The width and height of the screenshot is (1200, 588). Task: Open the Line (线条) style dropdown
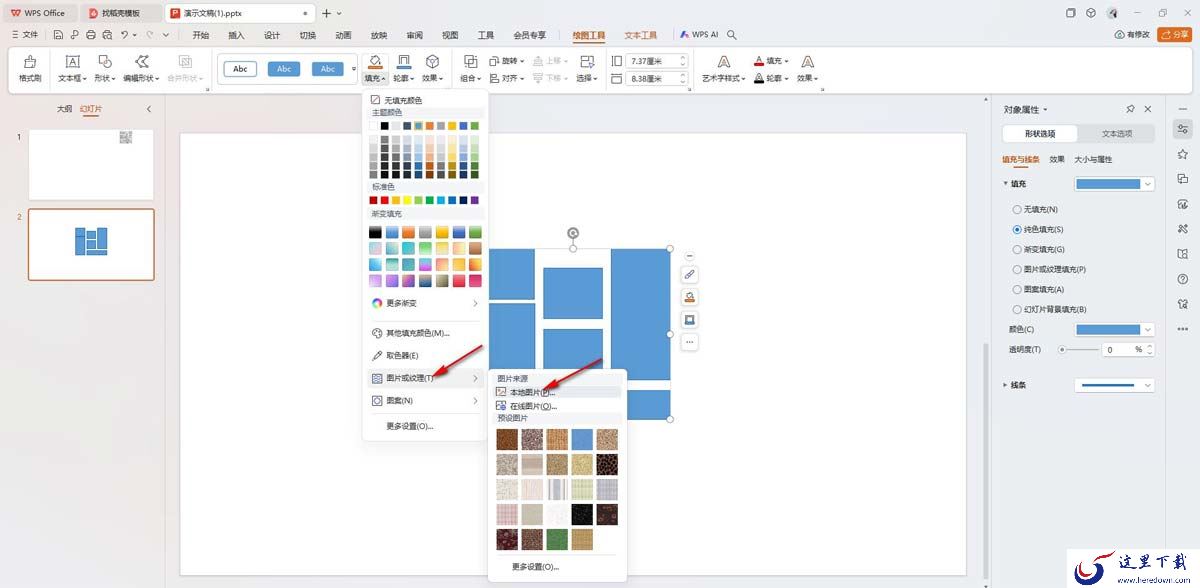point(1114,384)
